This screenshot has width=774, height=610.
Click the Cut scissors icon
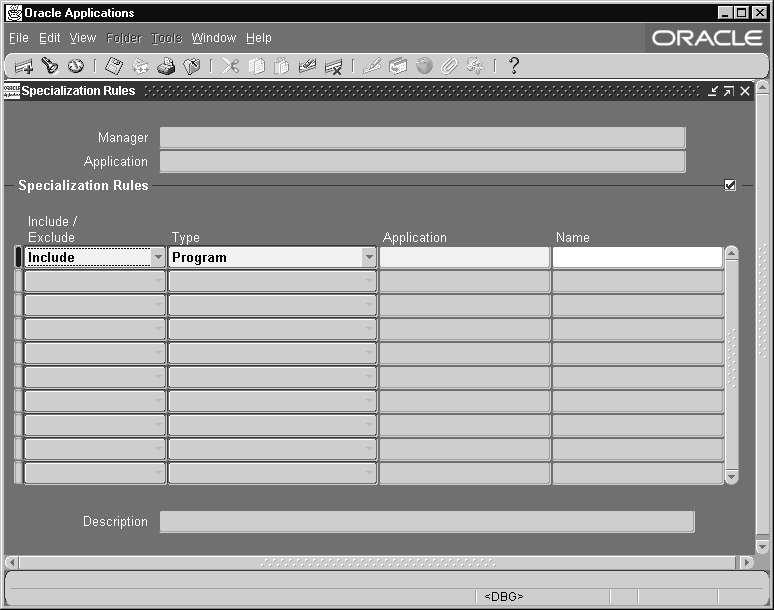[x=230, y=66]
